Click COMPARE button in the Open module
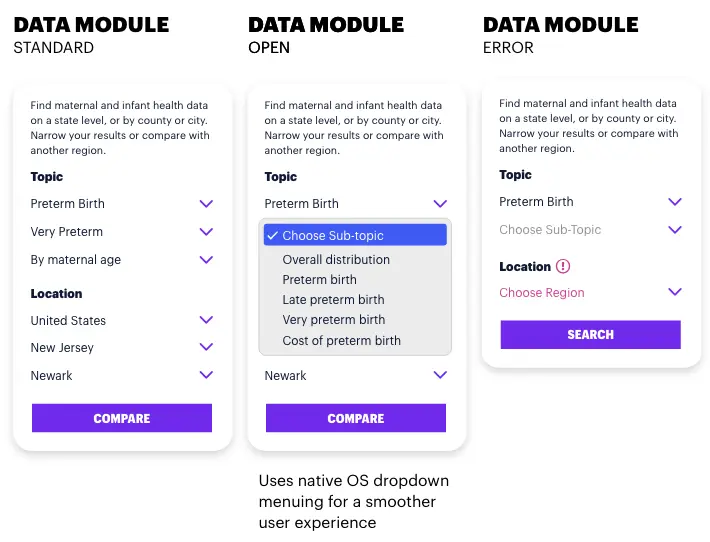 click(356, 418)
